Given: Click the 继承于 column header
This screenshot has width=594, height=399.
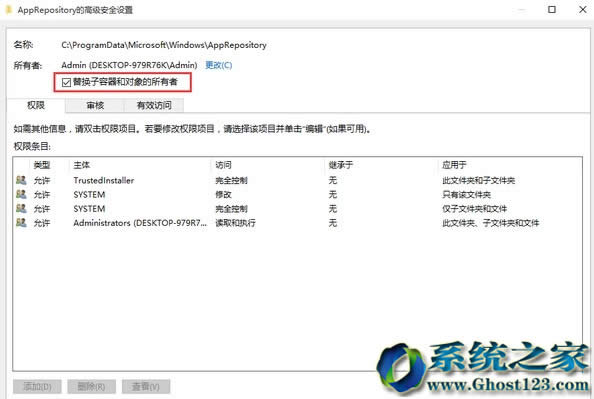Looking at the screenshot, I should click(341, 165).
